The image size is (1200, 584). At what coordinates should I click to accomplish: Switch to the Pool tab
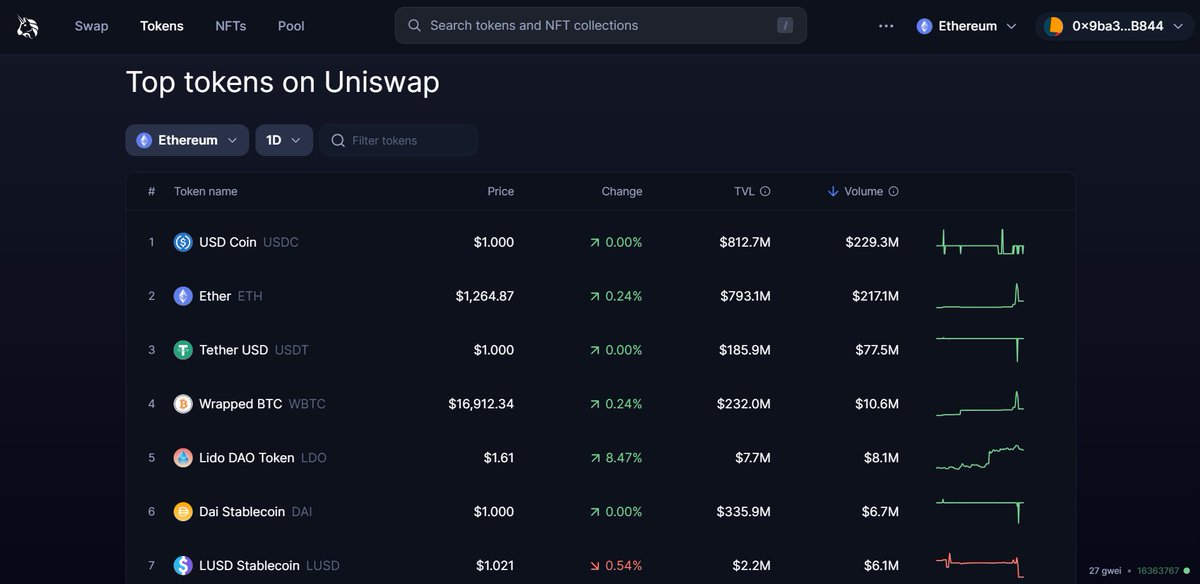291,26
